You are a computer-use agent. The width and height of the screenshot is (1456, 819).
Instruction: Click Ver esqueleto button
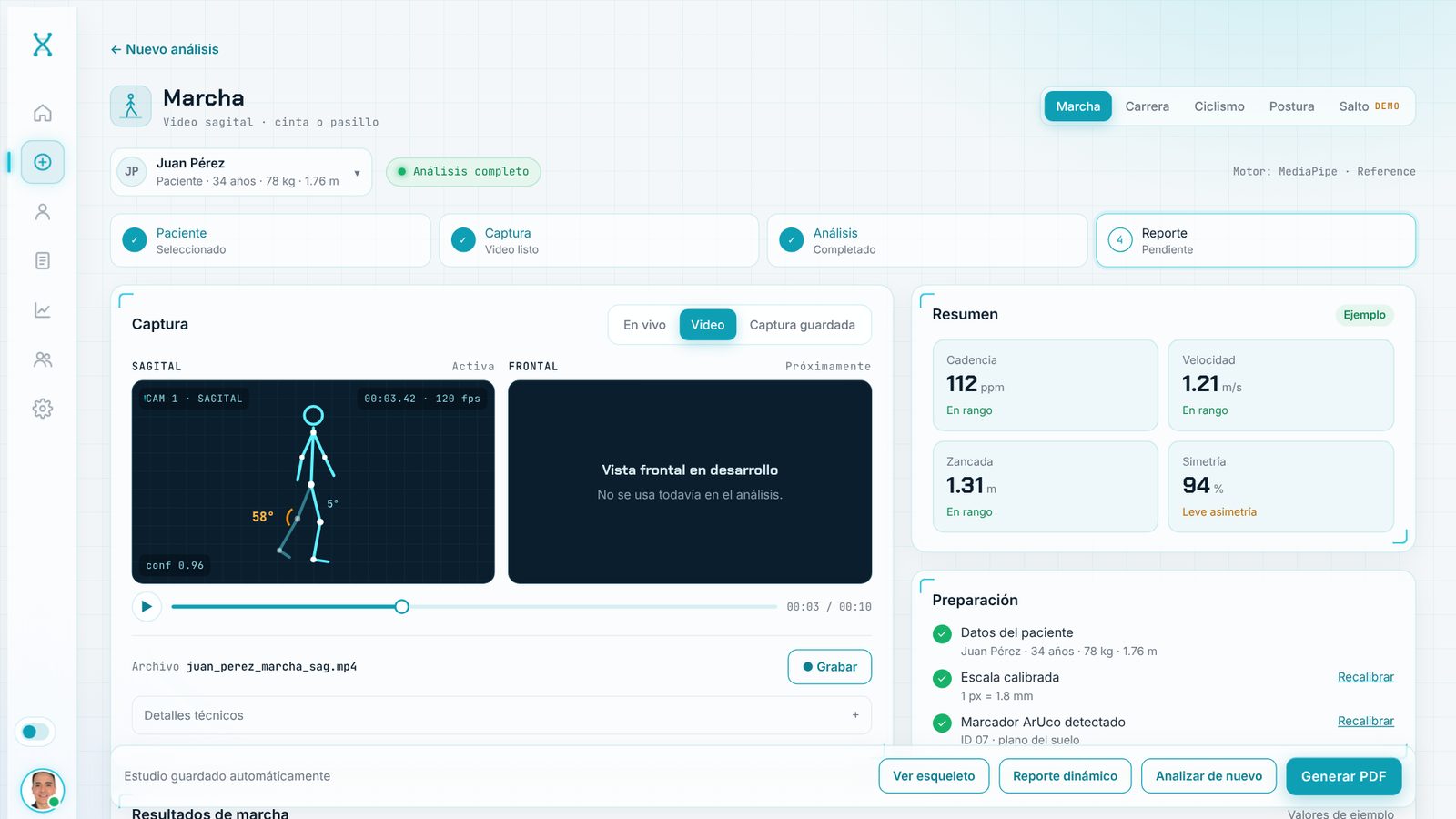click(x=934, y=776)
